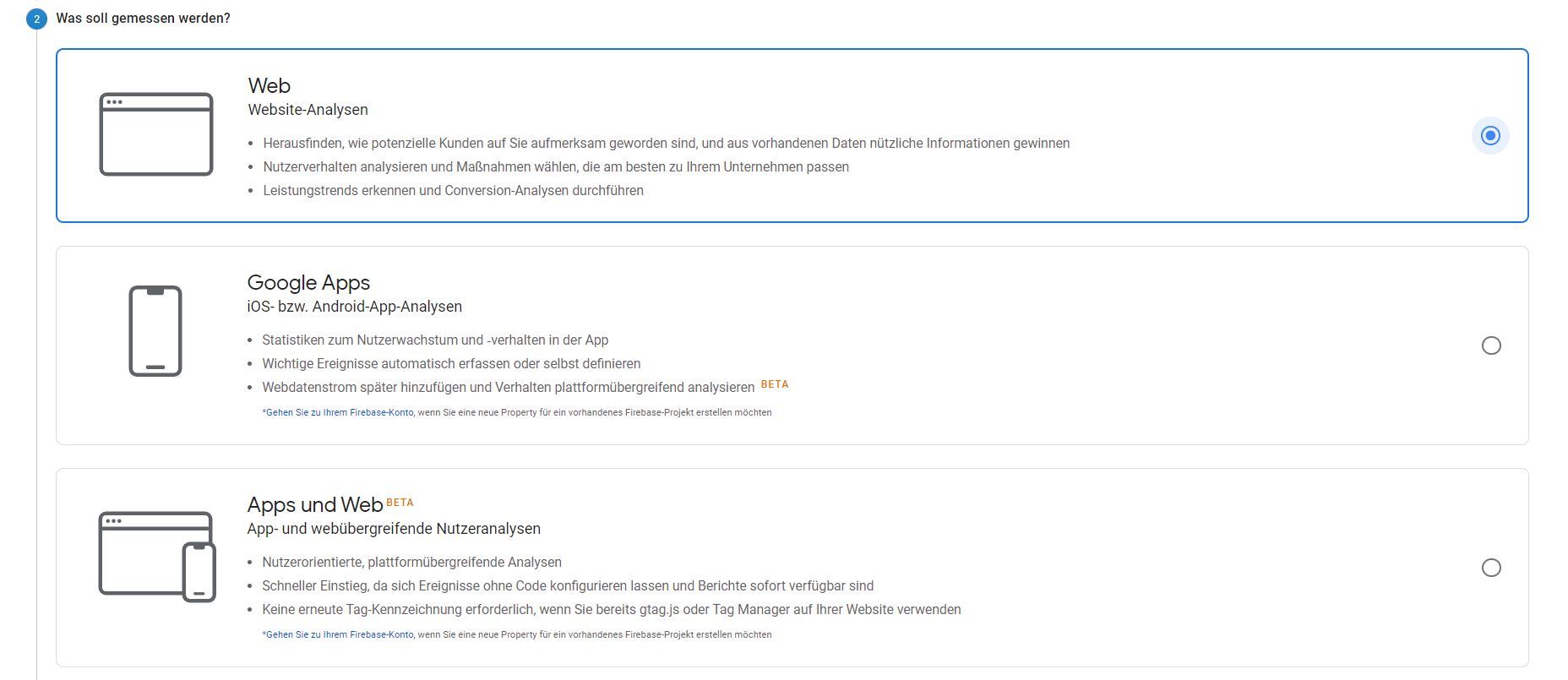
Task: Click the smartphone icon on the Google Apps card
Action: 155,330
